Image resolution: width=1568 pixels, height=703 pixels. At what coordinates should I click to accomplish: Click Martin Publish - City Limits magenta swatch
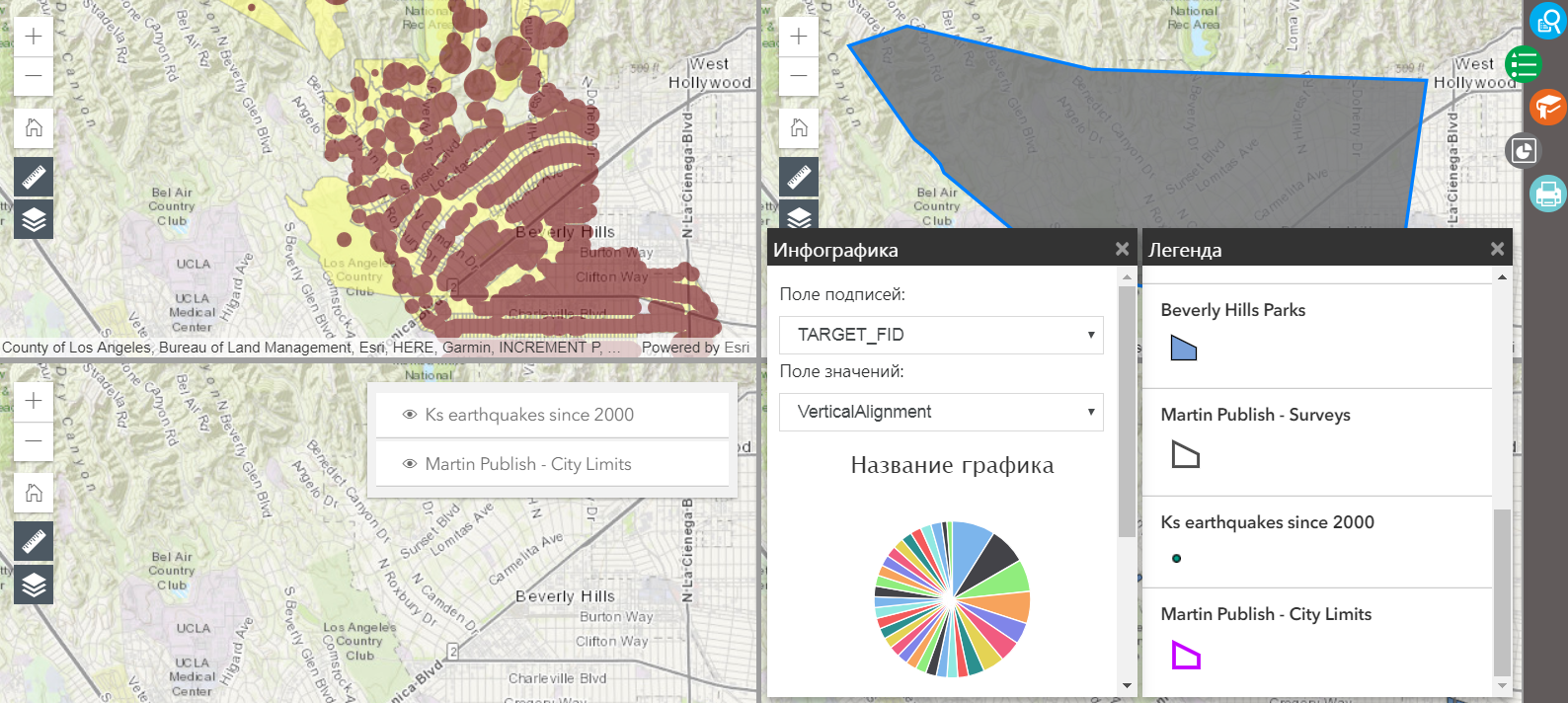click(1185, 656)
